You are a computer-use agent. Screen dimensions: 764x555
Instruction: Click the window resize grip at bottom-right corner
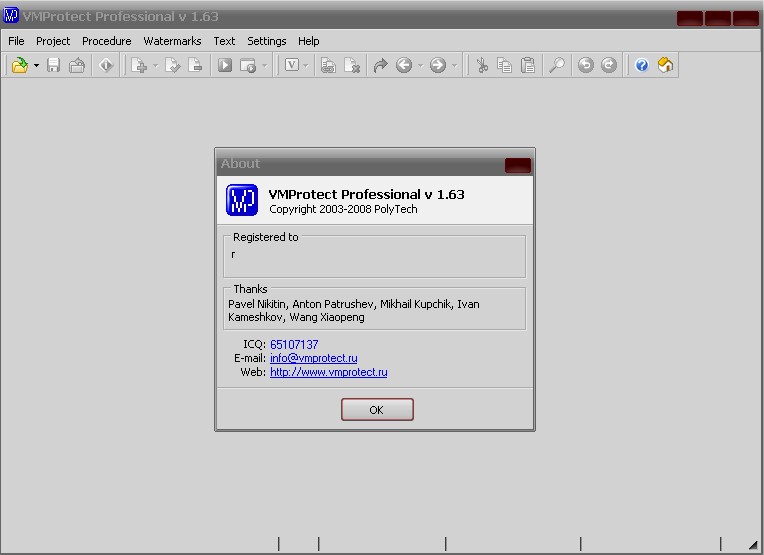pyautogui.click(x=753, y=545)
